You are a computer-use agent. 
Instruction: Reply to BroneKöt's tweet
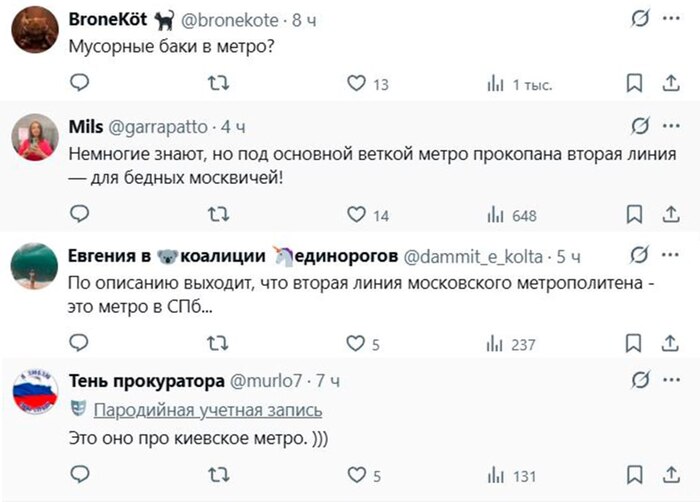click(x=80, y=84)
